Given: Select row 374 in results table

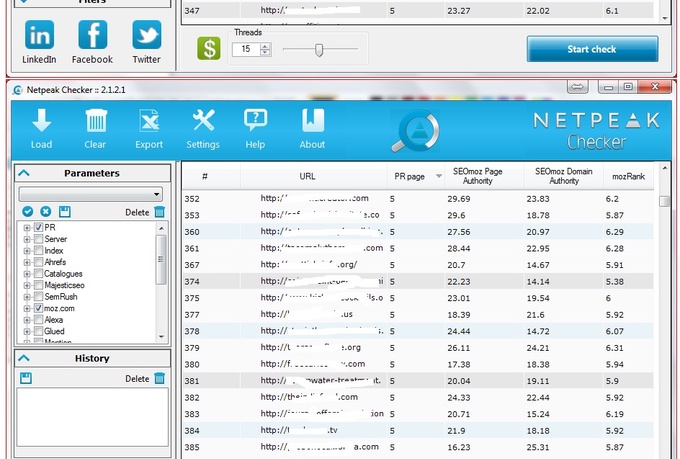Looking at the screenshot, I should [x=418, y=281].
